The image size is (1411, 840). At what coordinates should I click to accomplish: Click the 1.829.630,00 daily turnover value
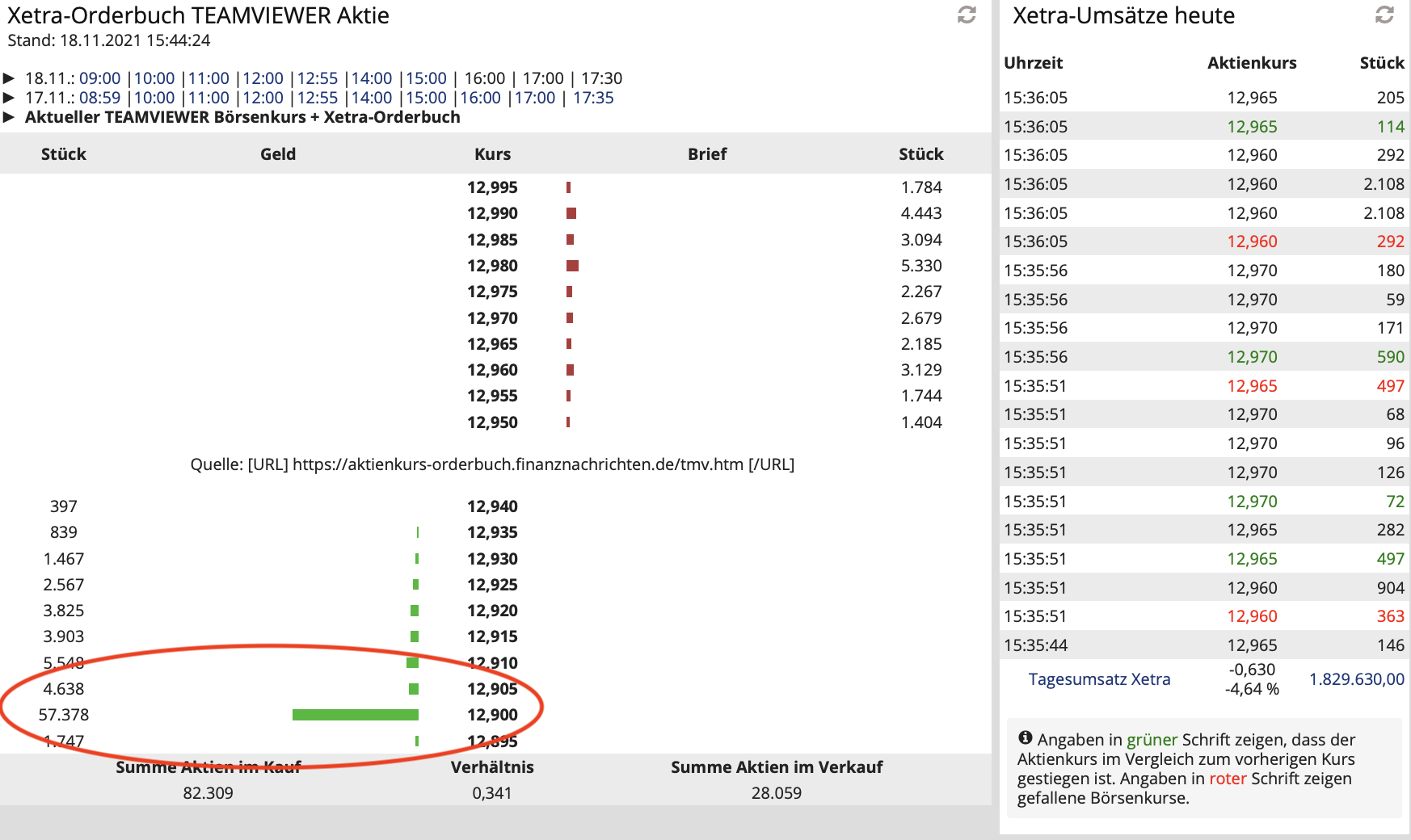pyautogui.click(x=1356, y=679)
